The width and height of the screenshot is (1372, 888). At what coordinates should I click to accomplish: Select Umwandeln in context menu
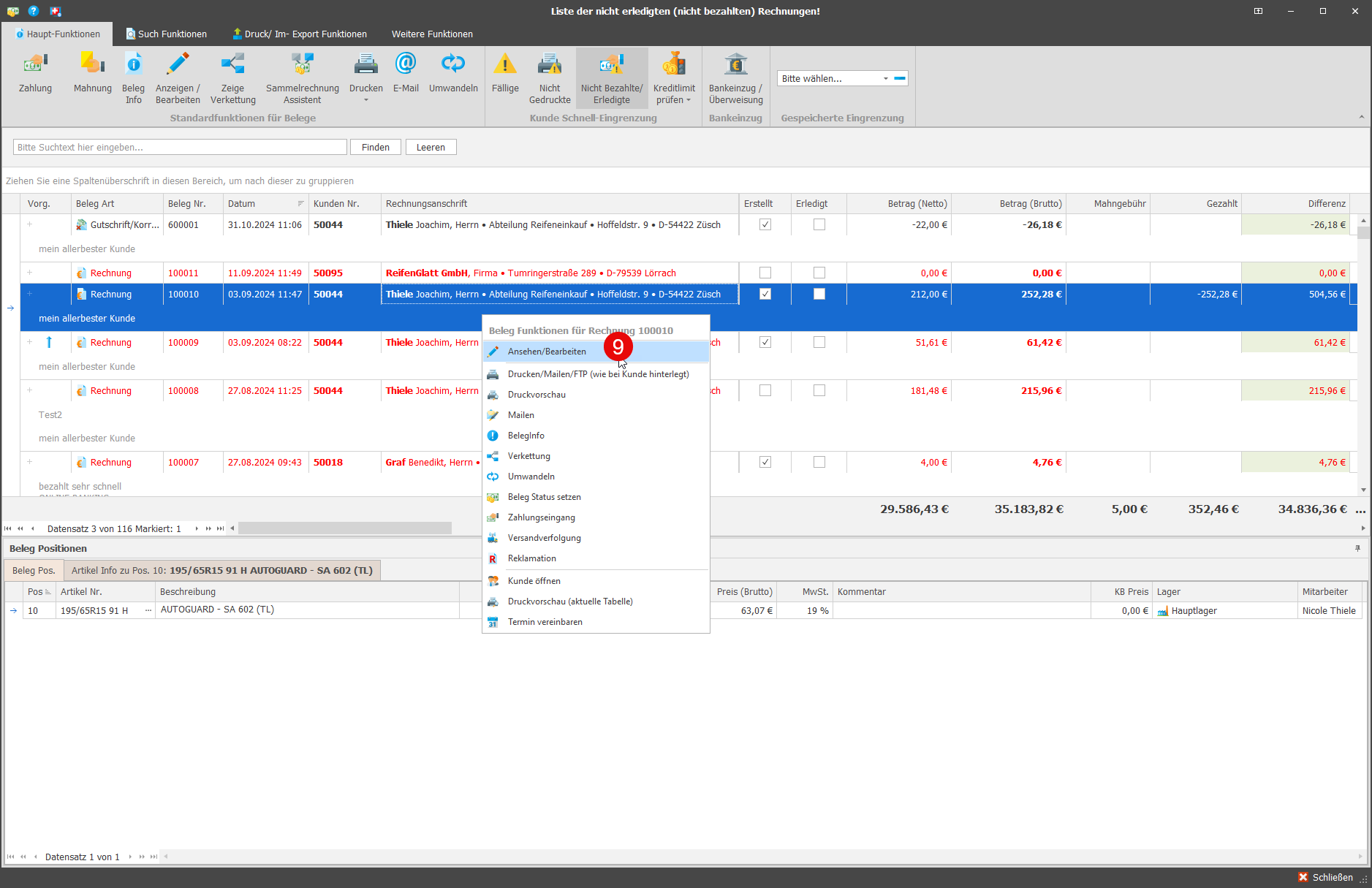click(x=596, y=477)
